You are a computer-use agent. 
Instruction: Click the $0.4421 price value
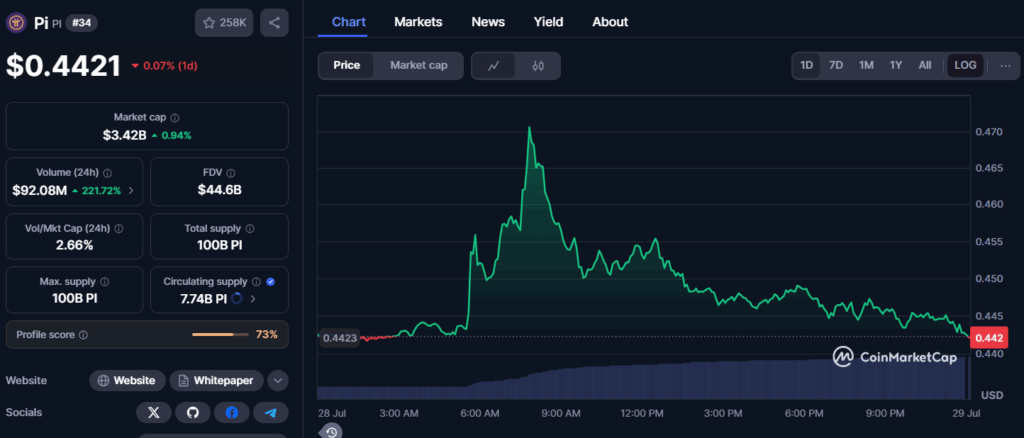pos(63,66)
